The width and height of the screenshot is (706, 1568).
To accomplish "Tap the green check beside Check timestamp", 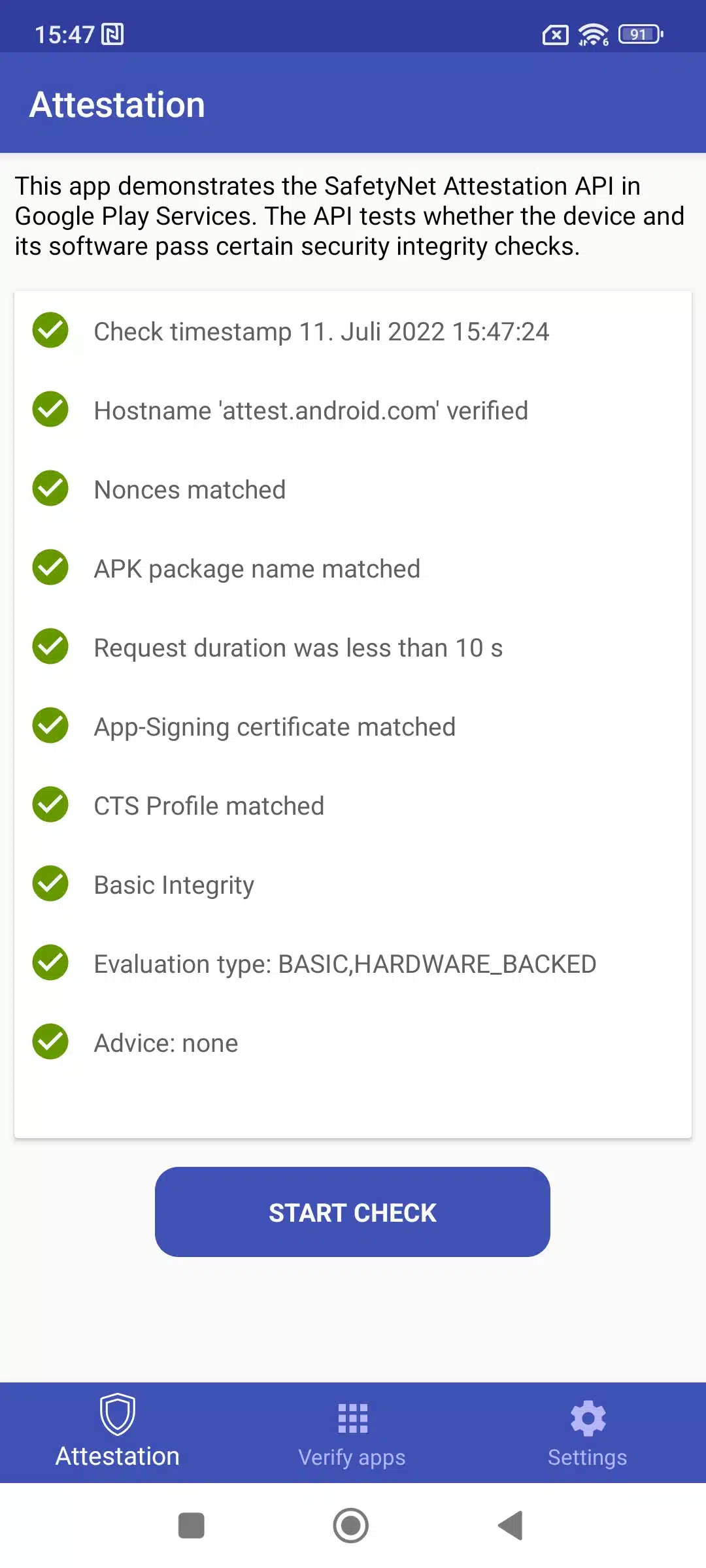I will tap(50, 331).
